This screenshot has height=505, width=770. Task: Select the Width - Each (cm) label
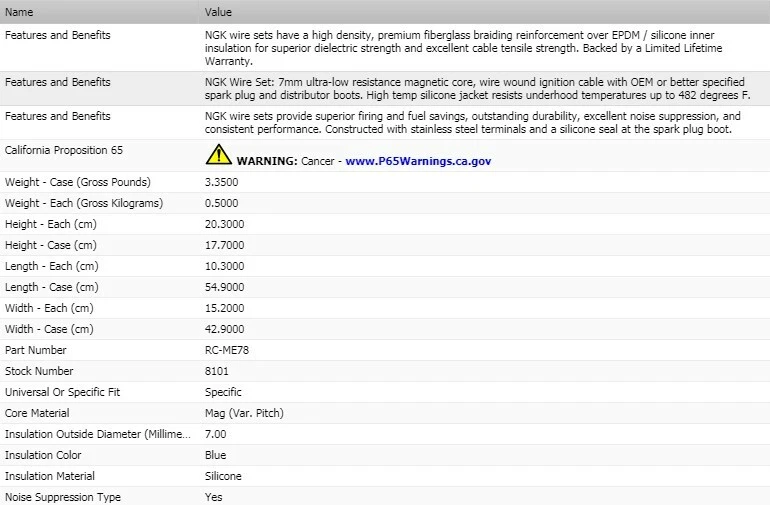49,309
